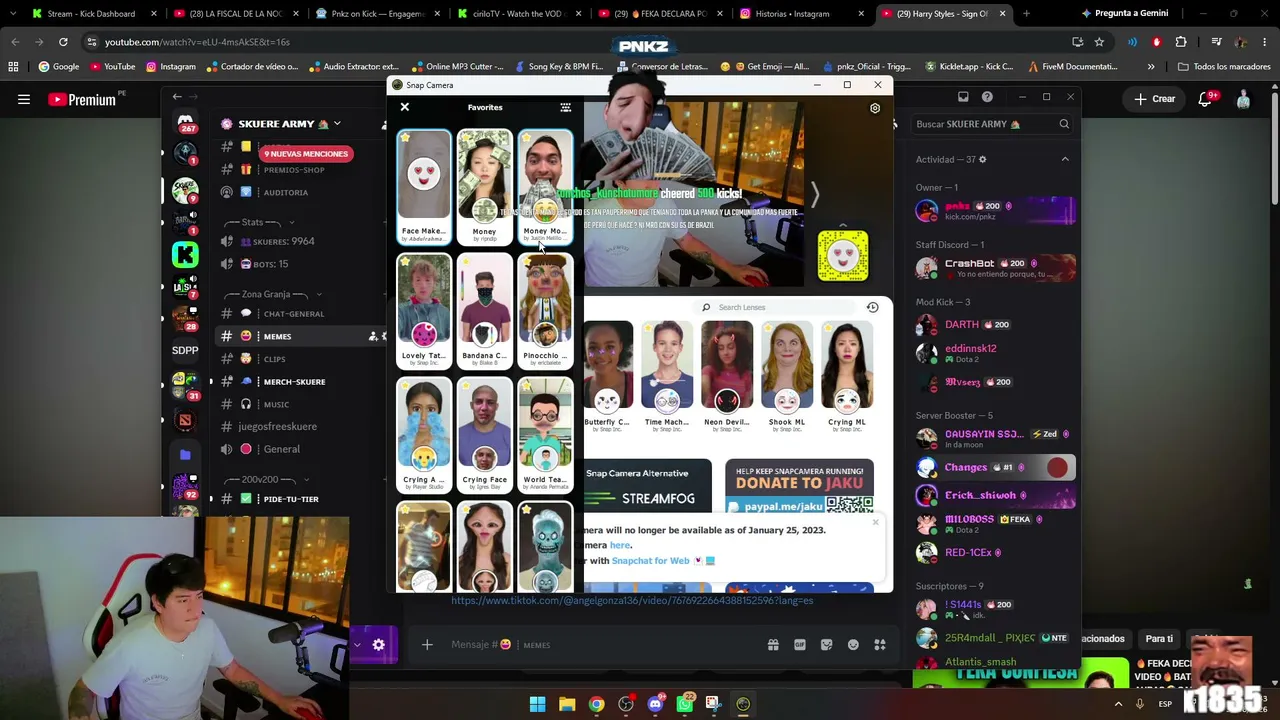Screen dimensions: 1280x720
Task: Open the green Kick server icon
Action: (x=185, y=255)
